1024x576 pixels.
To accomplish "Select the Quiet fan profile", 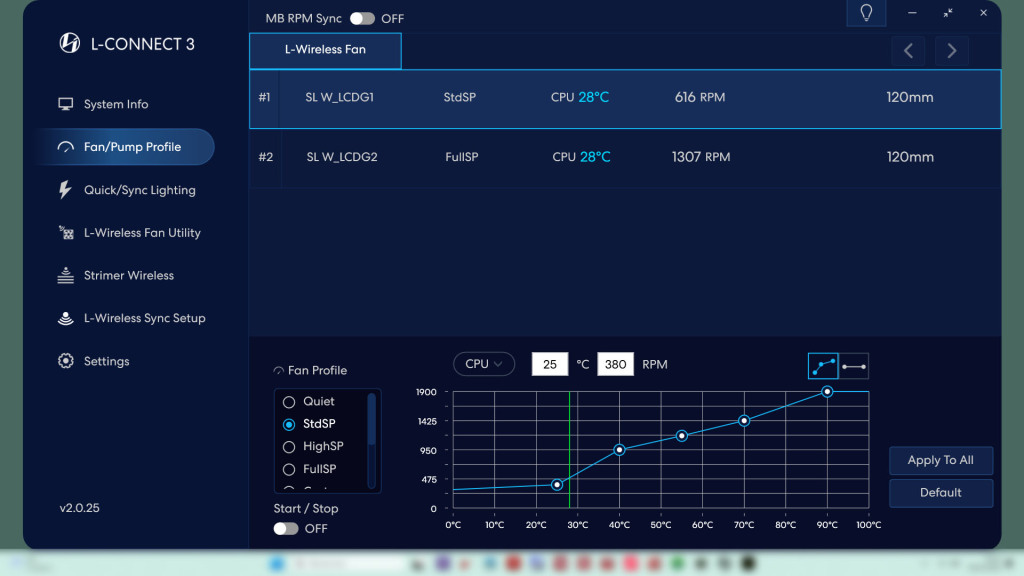I will point(289,402).
